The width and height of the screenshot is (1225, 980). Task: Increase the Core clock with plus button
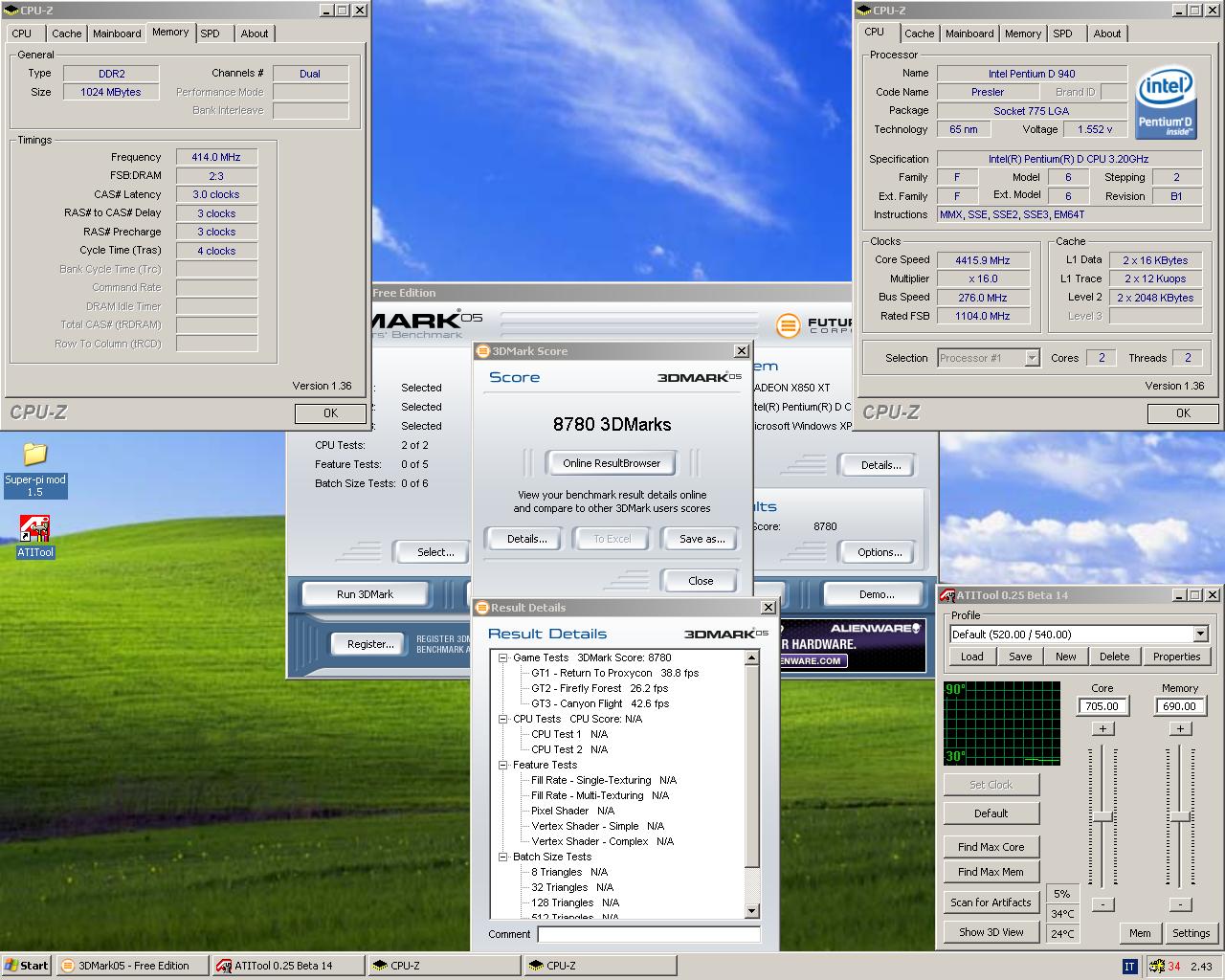pyautogui.click(x=1102, y=728)
